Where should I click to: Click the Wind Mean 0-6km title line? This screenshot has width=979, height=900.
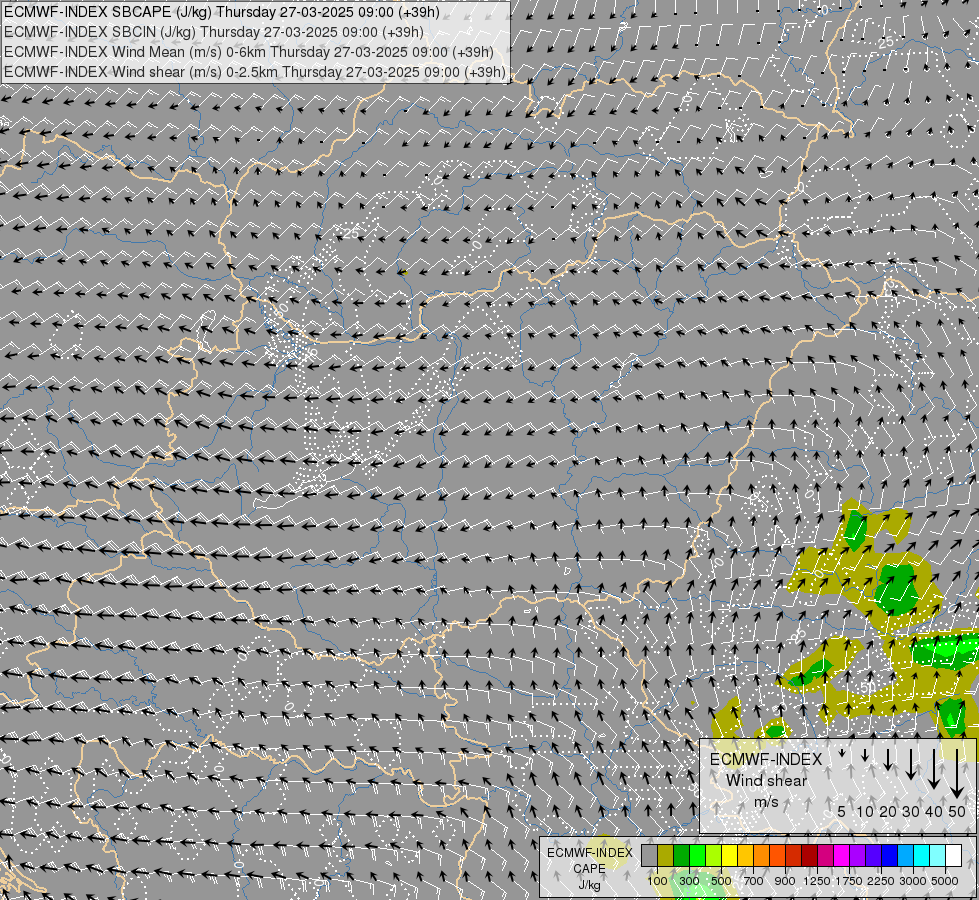pos(248,52)
